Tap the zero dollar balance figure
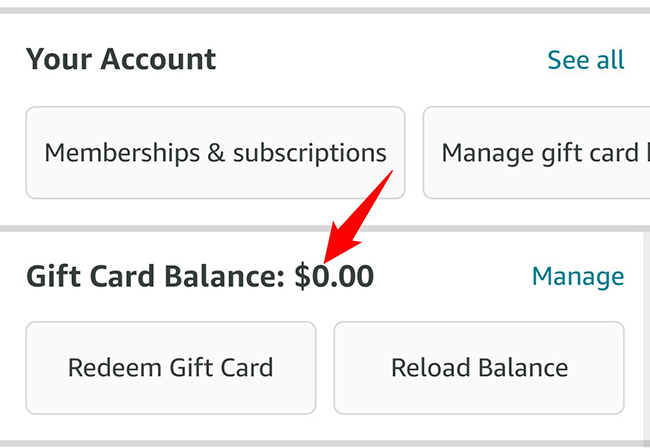 point(334,276)
